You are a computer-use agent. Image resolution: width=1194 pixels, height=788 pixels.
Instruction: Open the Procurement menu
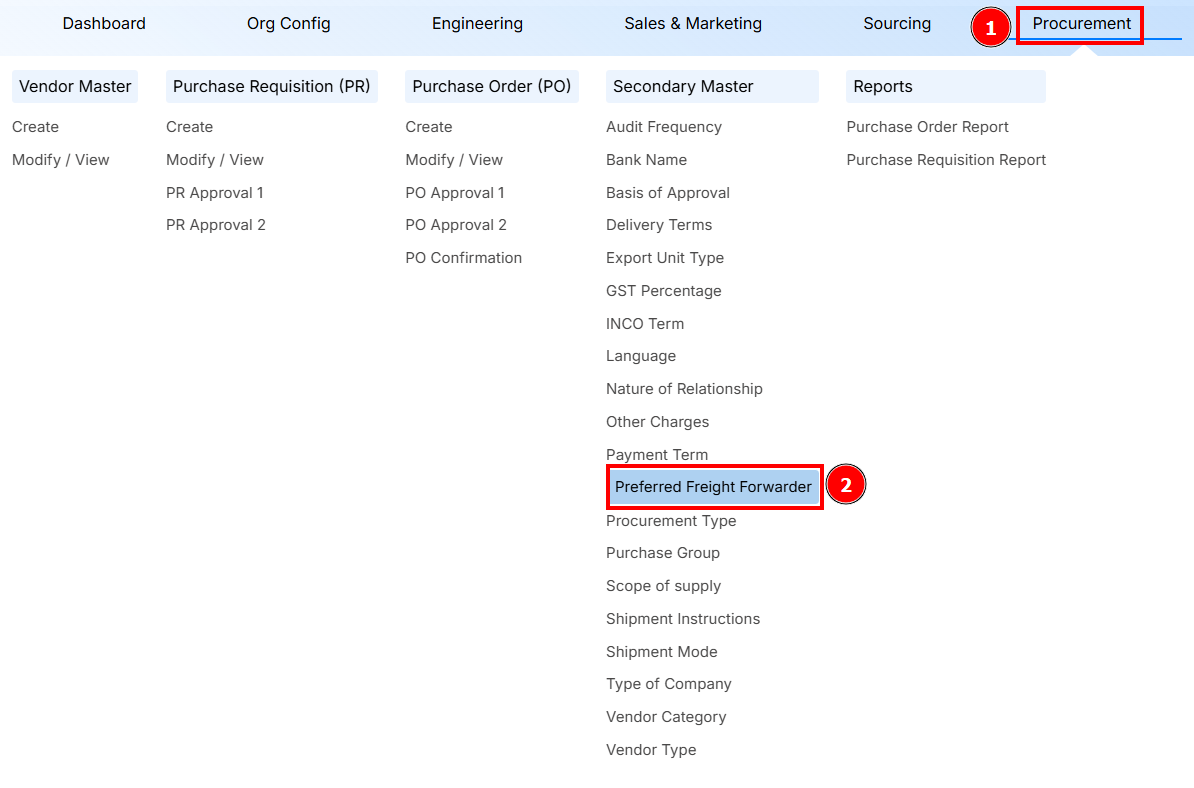(1079, 24)
